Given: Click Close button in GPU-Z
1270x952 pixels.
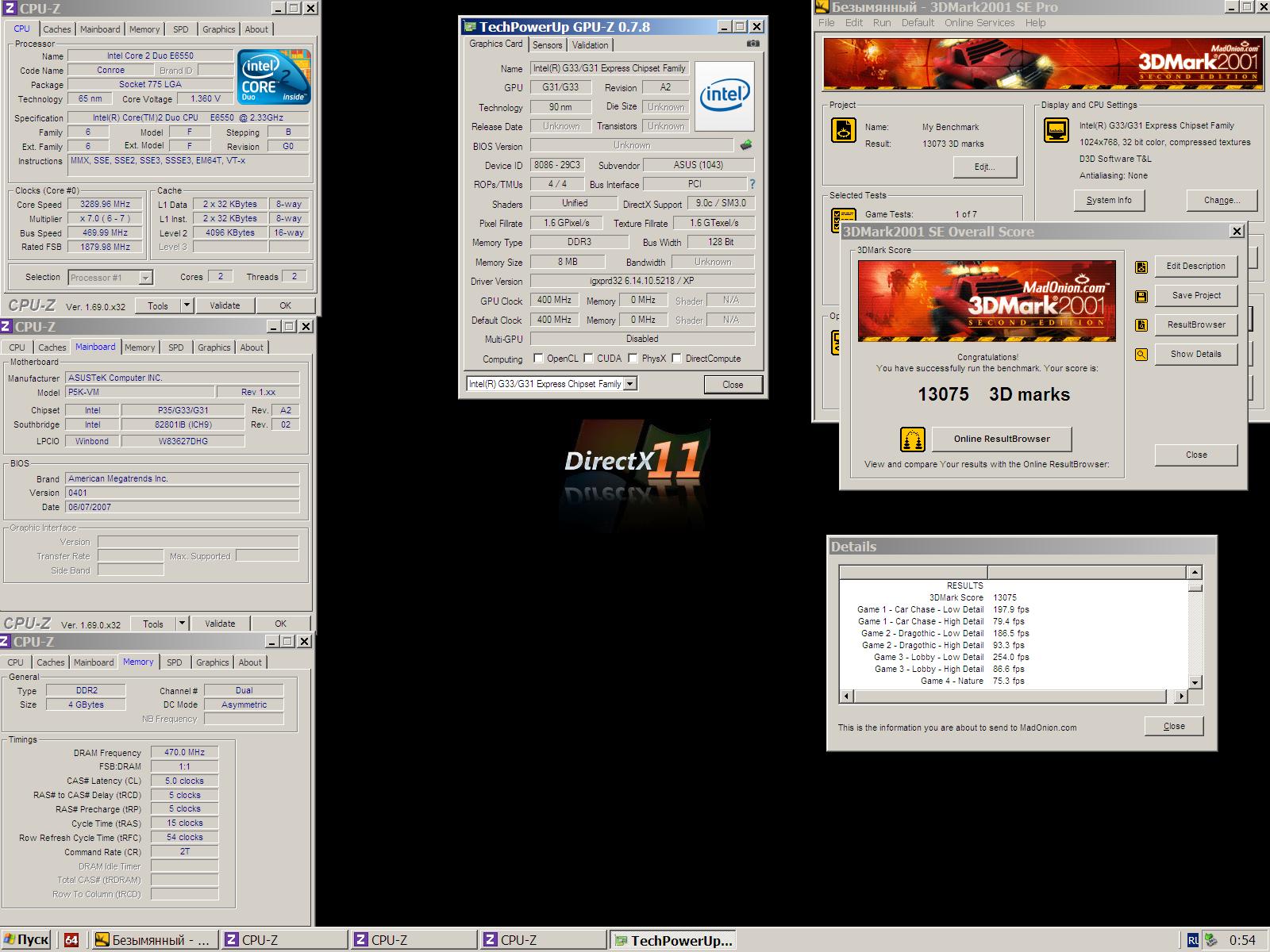Looking at the screenshot, I should 733,385.
